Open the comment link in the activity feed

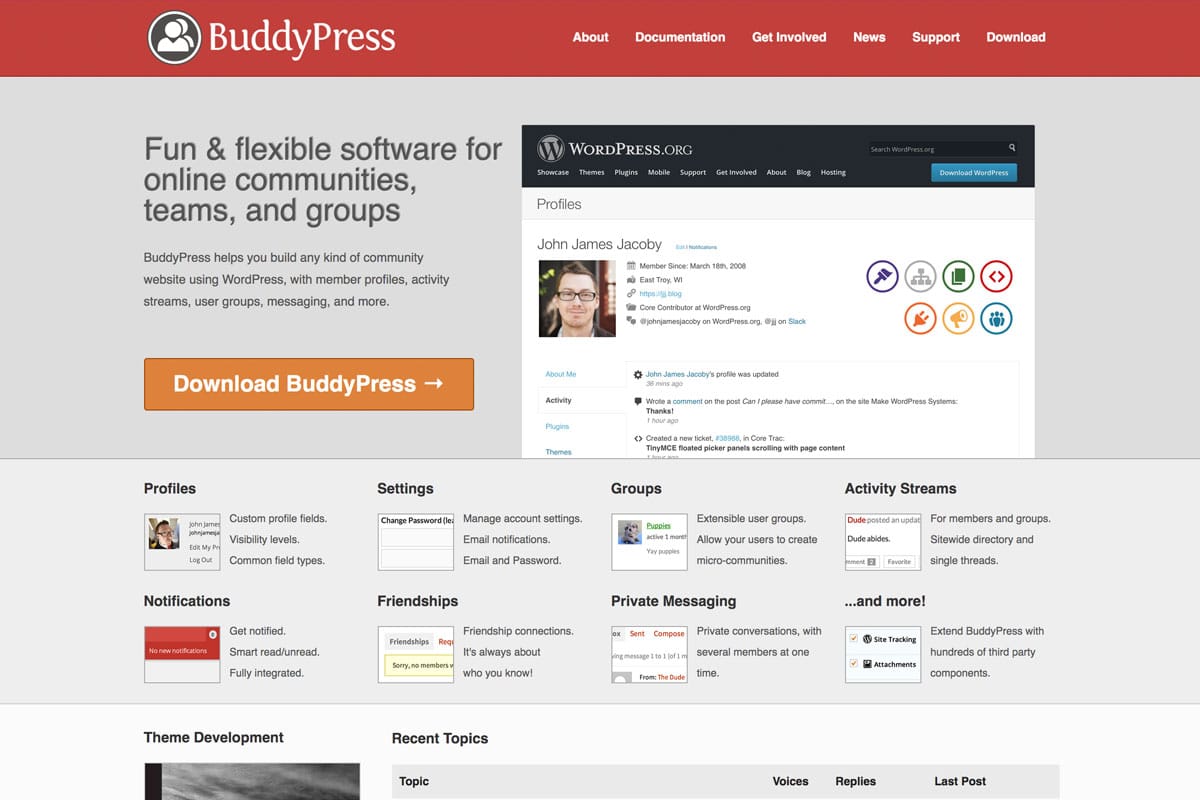pos(687,401)
